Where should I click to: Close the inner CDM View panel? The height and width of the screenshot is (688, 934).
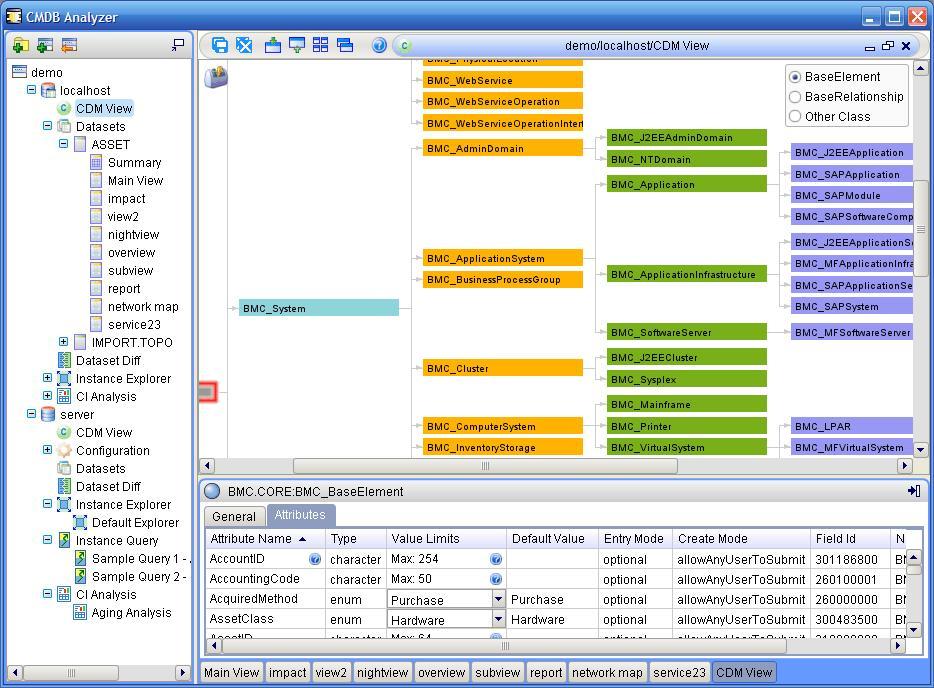tap(906, 46)
